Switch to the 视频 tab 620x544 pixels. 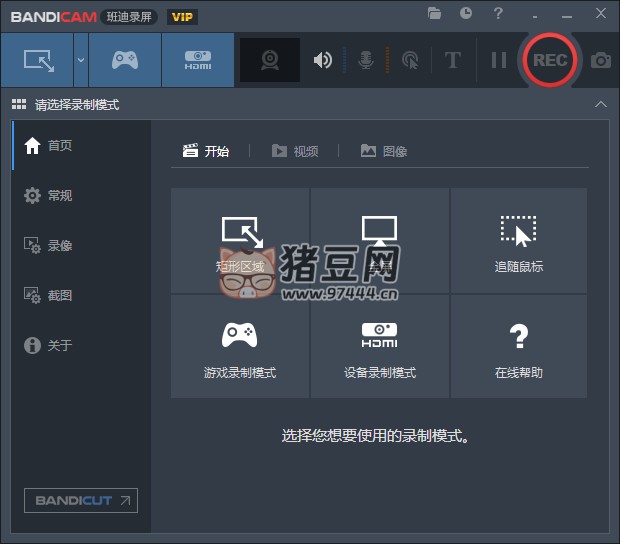point(295,151)
